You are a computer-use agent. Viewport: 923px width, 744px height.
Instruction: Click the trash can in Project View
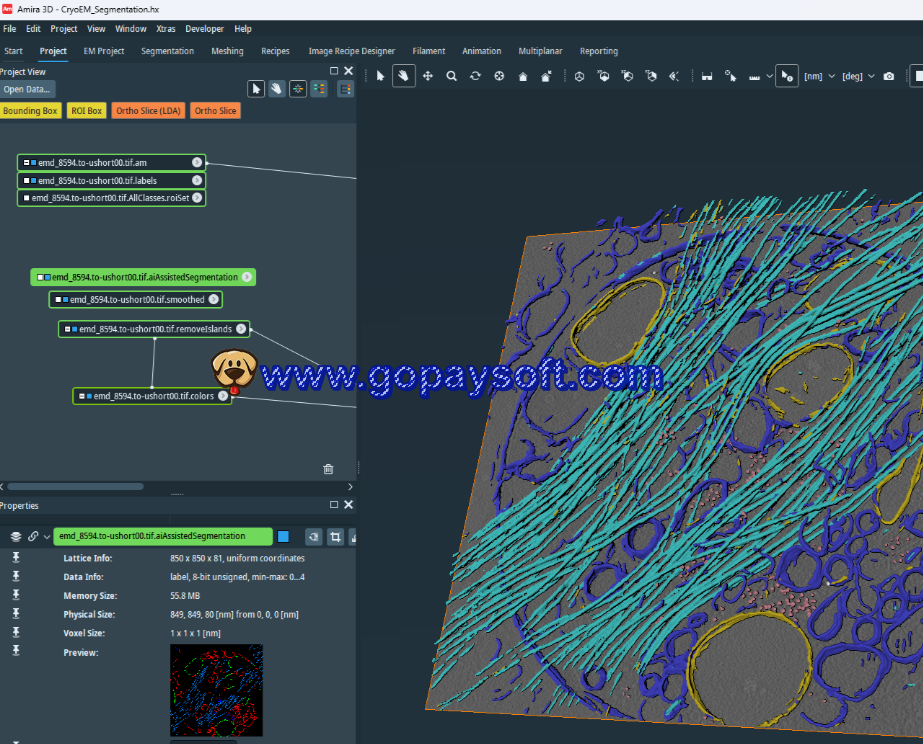coord(328,468)
